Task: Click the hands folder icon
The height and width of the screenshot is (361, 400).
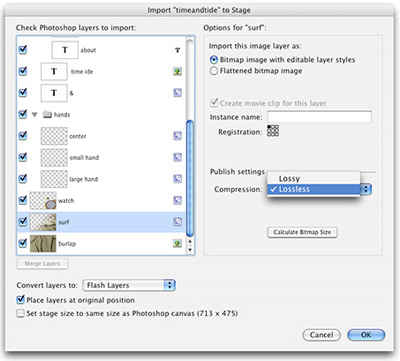Action: pos(47,115)
